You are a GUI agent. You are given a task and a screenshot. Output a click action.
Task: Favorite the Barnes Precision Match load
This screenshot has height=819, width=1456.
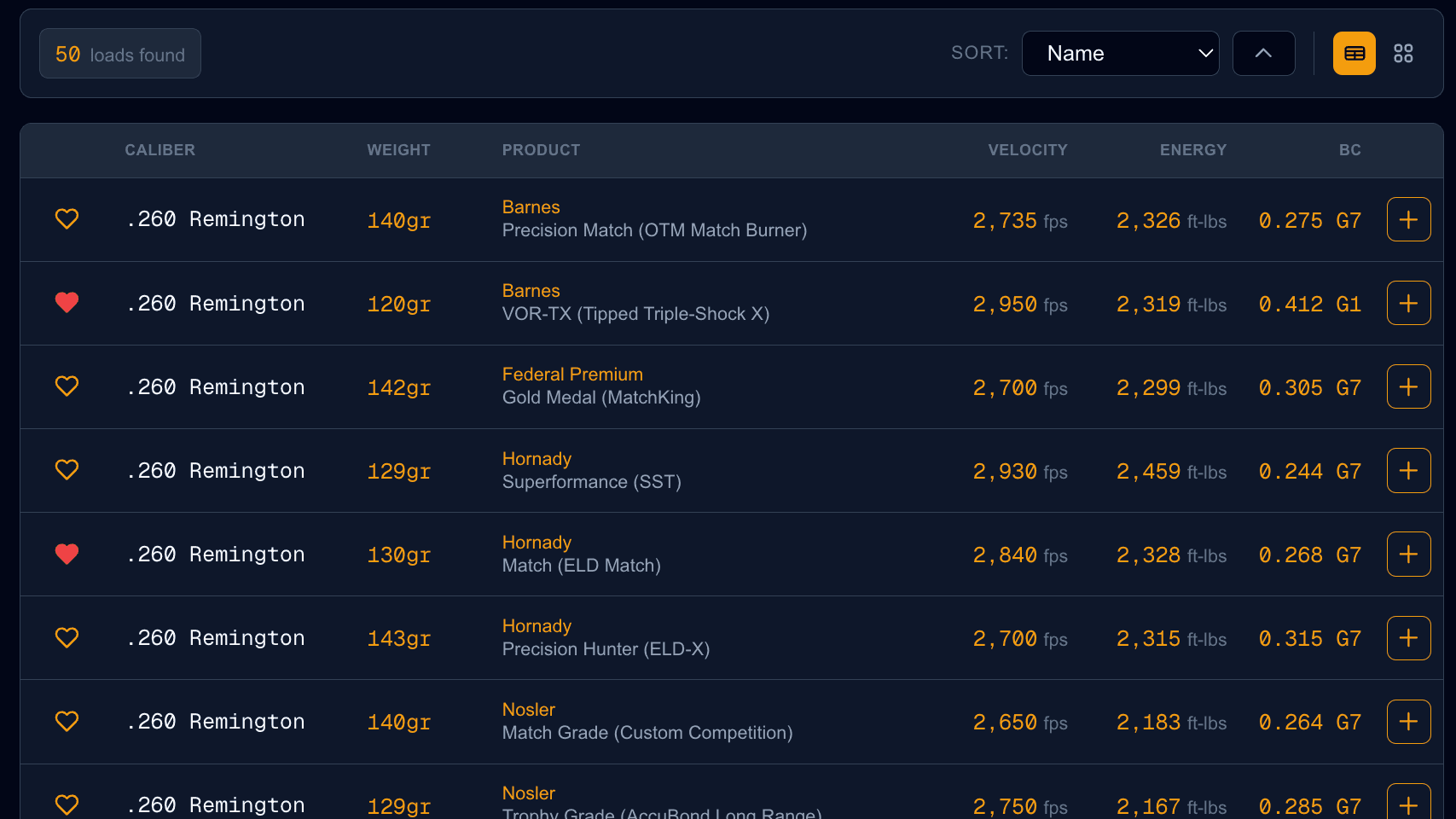[67, 219]
